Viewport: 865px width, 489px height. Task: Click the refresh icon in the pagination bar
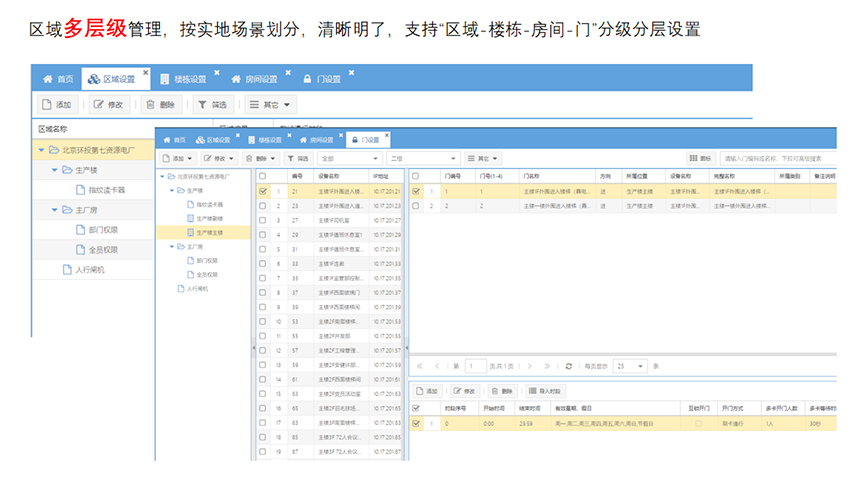tap(569, 366)
